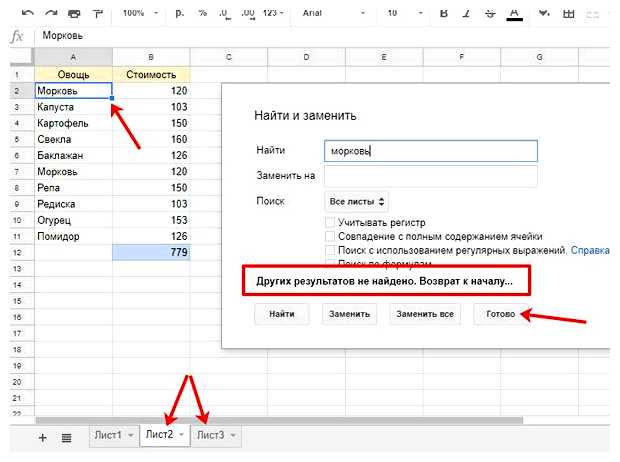Open the Arial font dropdown

(x=333, y=13)
